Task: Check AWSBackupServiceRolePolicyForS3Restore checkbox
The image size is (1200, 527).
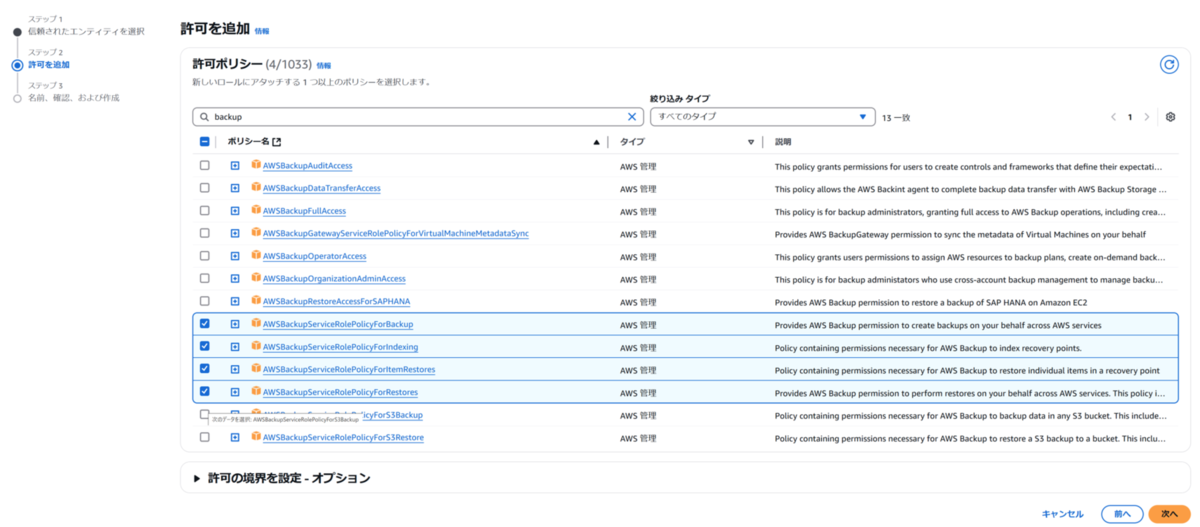Action: pos(205,437)
